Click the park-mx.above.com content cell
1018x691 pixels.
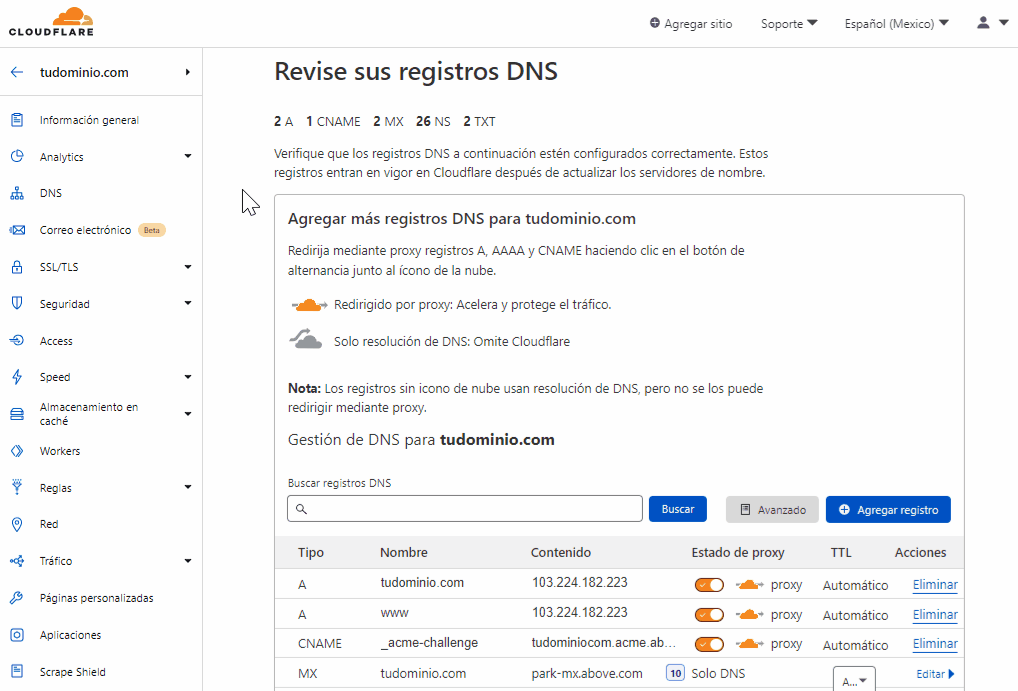[587, 673]
